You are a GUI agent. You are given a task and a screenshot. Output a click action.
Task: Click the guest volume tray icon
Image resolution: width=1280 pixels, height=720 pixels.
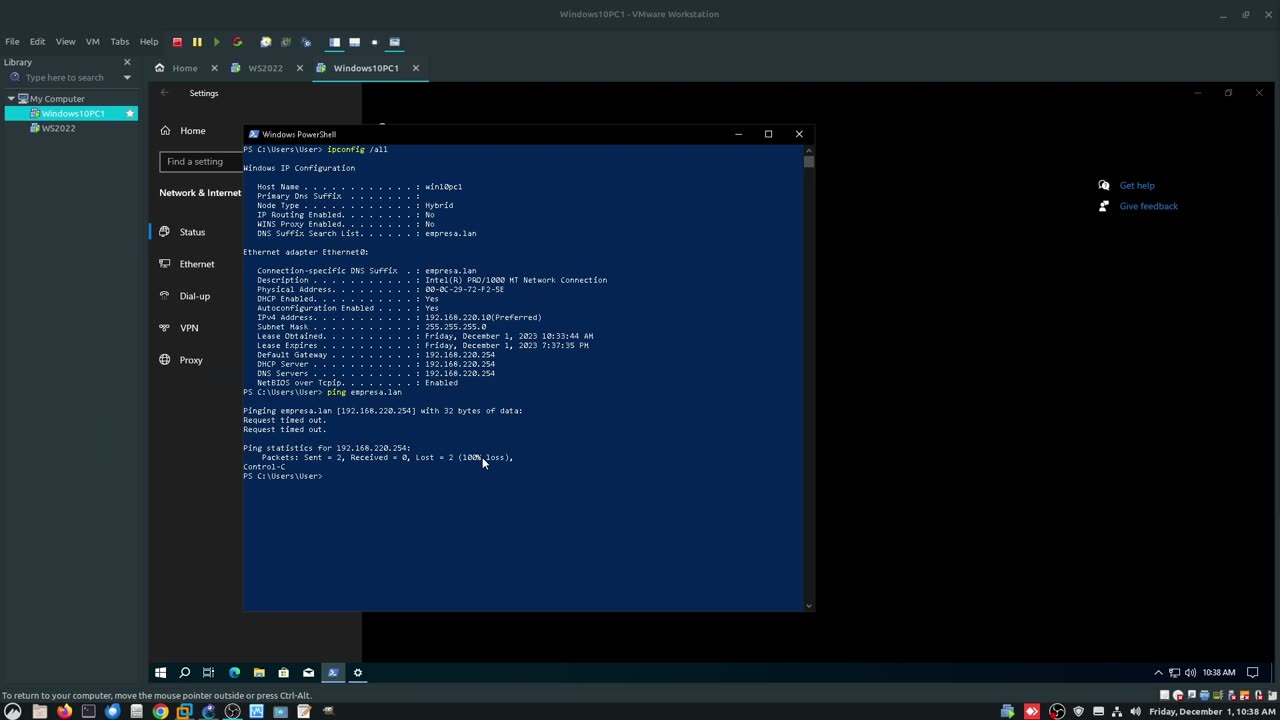1190,673
